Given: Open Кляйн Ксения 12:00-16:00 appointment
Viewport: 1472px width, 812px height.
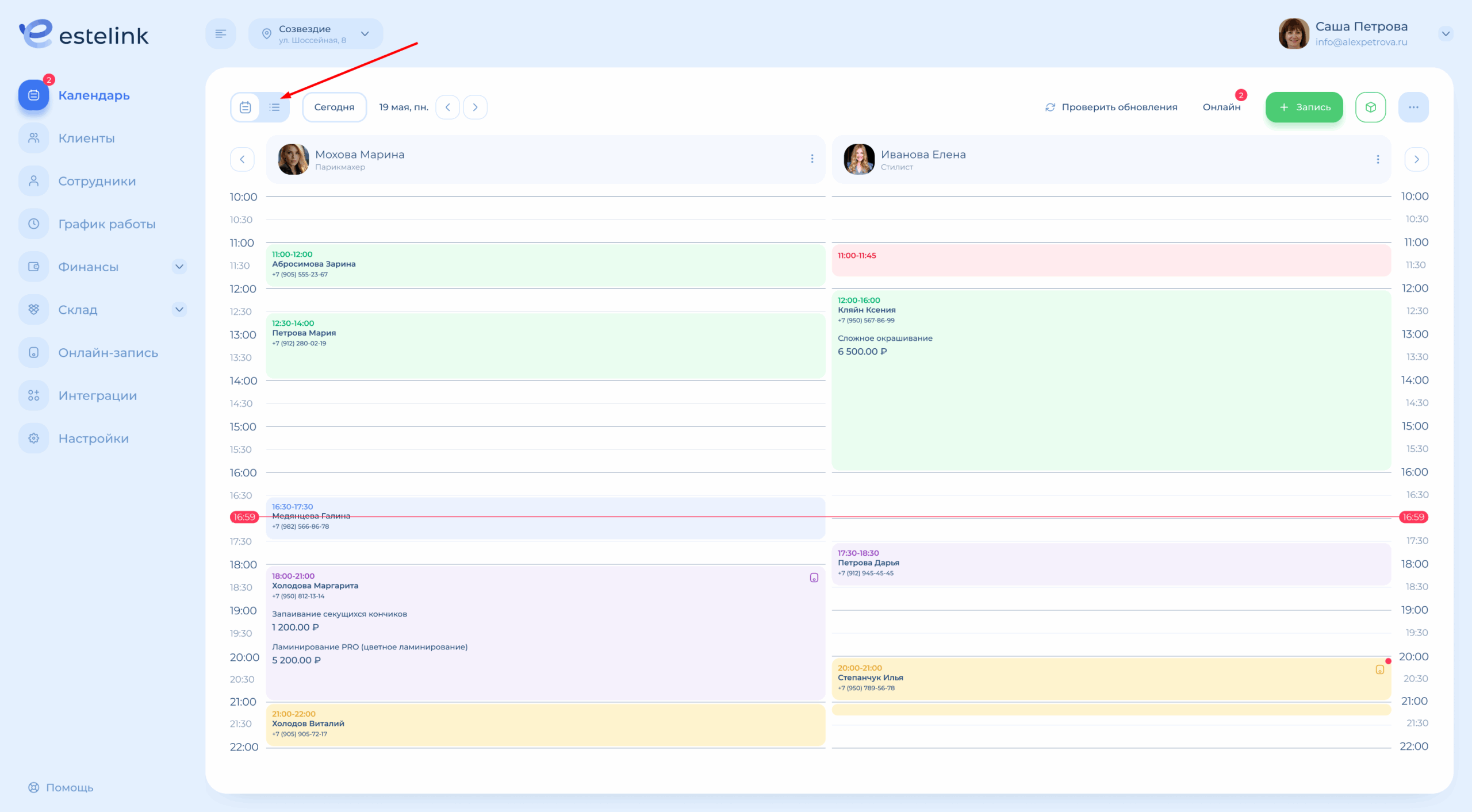Looking at the screenshot, I should pos(1111,380).
